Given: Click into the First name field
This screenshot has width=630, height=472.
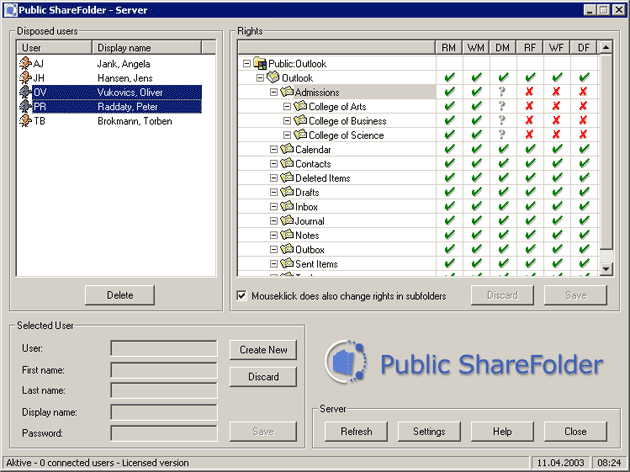Looking at the screenshot, I should point(163,370).
